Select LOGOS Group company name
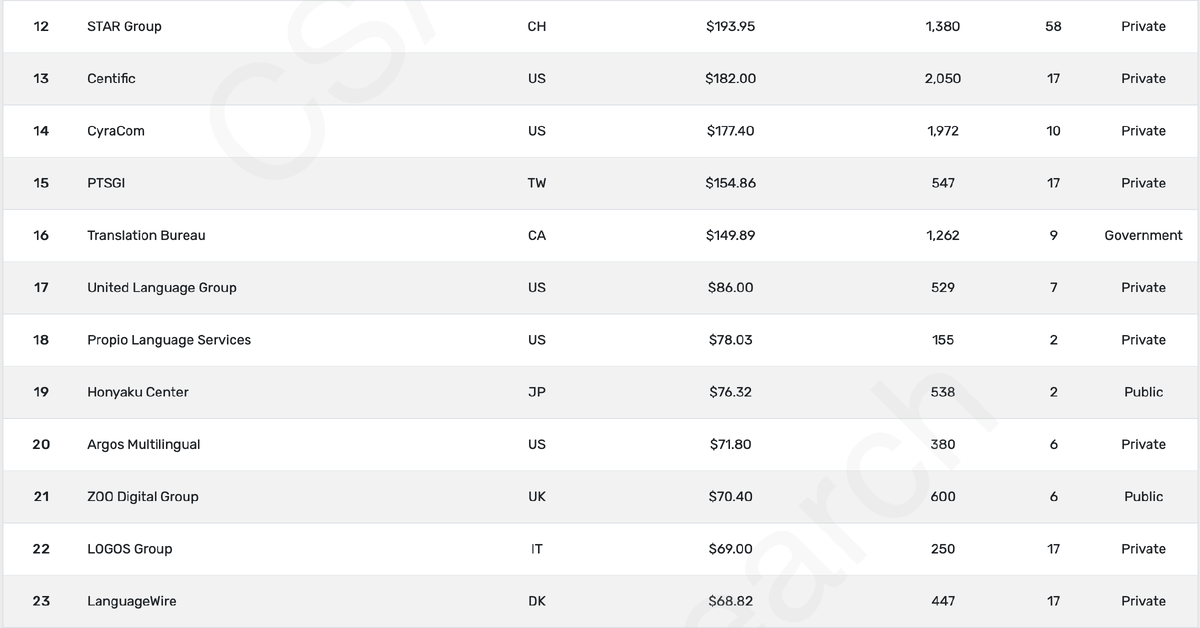 (130, 549)
